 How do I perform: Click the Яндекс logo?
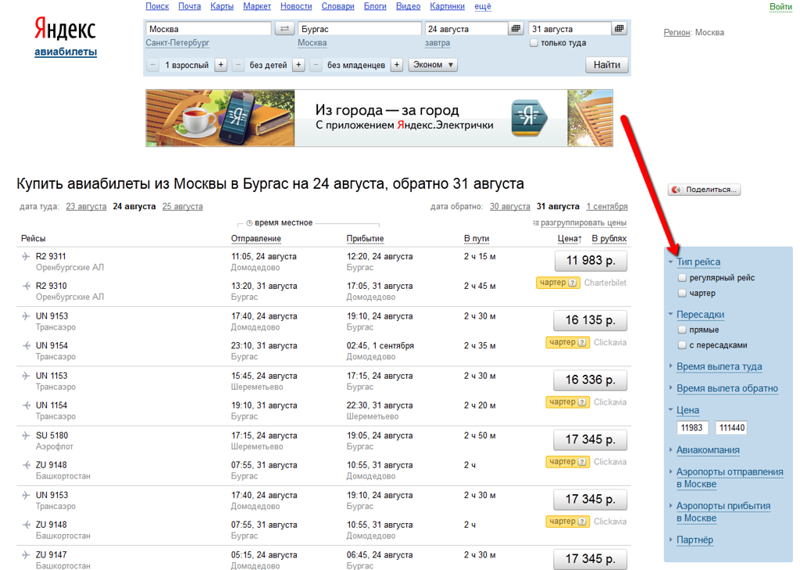(x=65, y=29)
